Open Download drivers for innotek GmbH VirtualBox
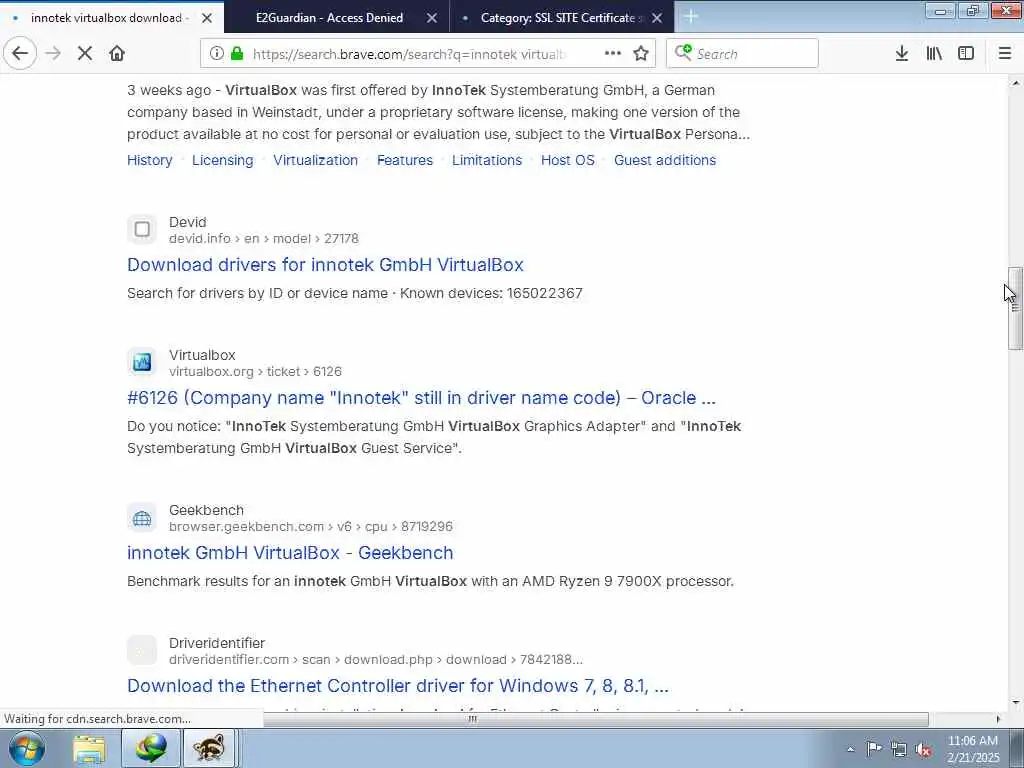1024x768 pixels. click(x=325, y=264)
